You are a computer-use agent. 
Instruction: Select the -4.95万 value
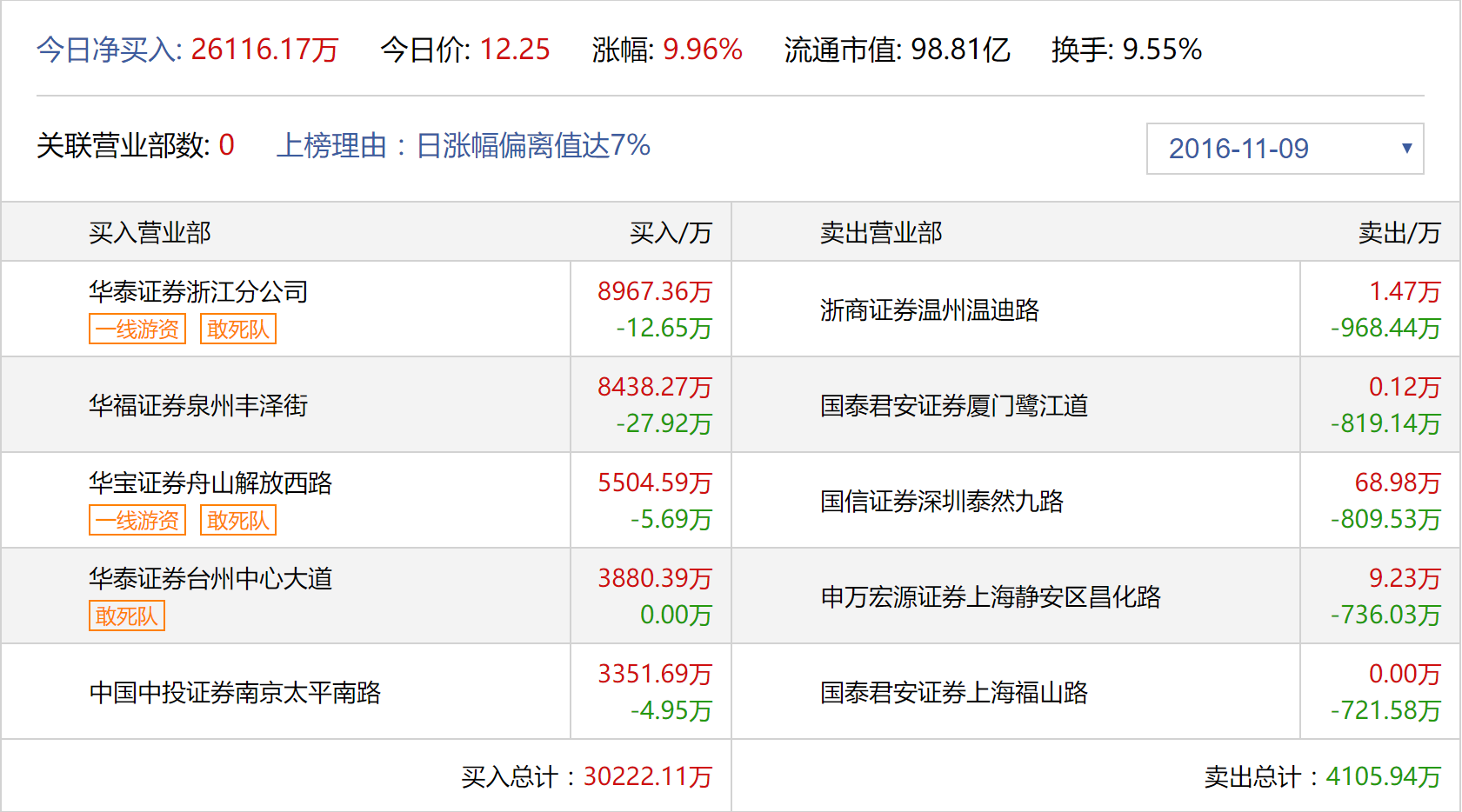click(x=671, y=710)
